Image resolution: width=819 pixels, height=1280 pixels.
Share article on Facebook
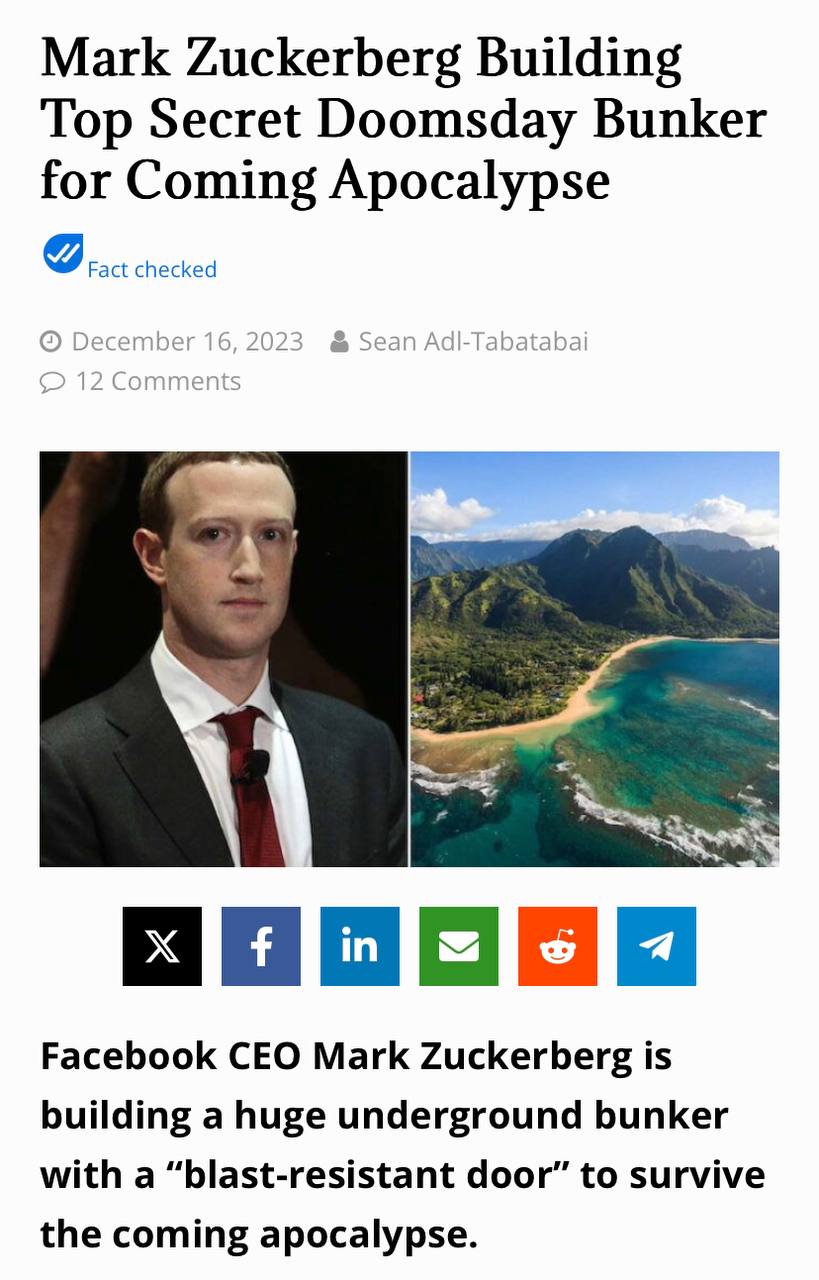pyautogui.click(x=261, y=946)
